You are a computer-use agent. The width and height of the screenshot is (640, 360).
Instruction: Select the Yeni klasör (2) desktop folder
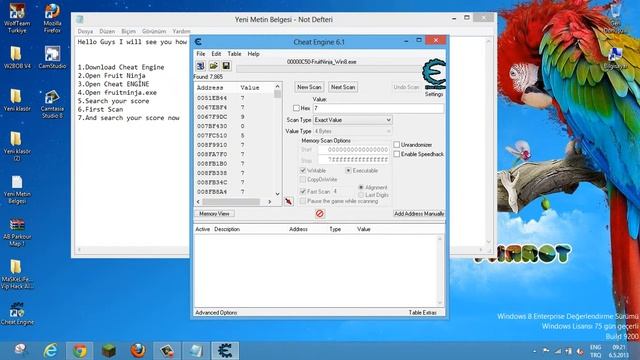[17, 147]
